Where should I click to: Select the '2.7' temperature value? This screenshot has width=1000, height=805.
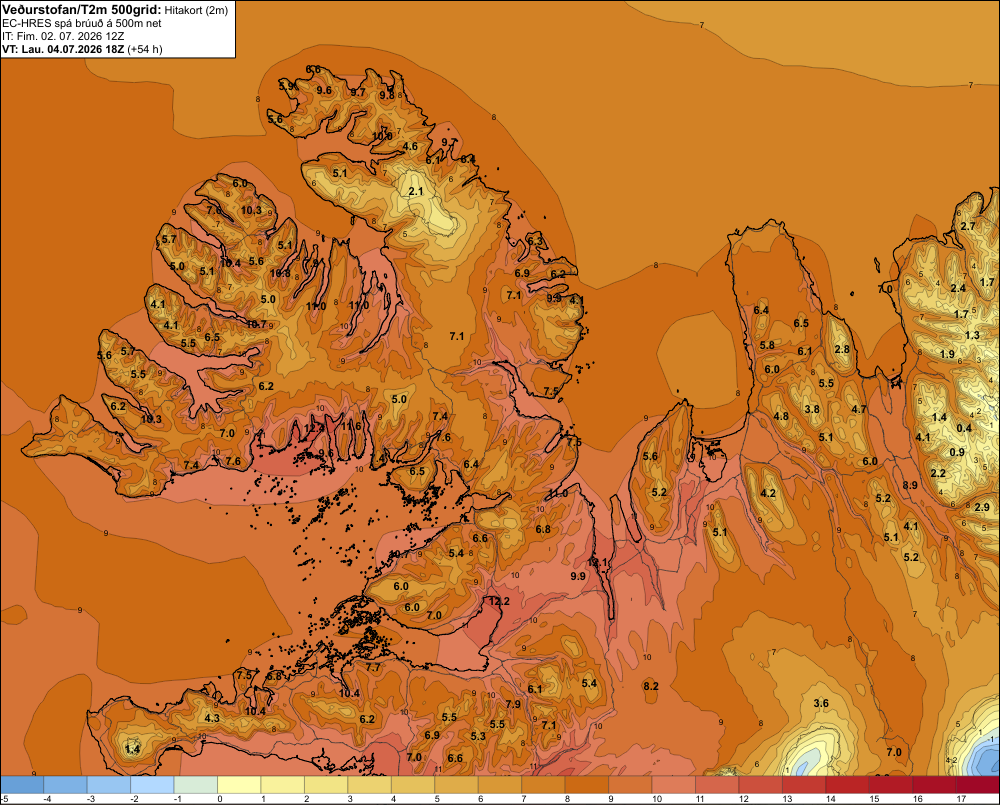(x=967, y=226)
